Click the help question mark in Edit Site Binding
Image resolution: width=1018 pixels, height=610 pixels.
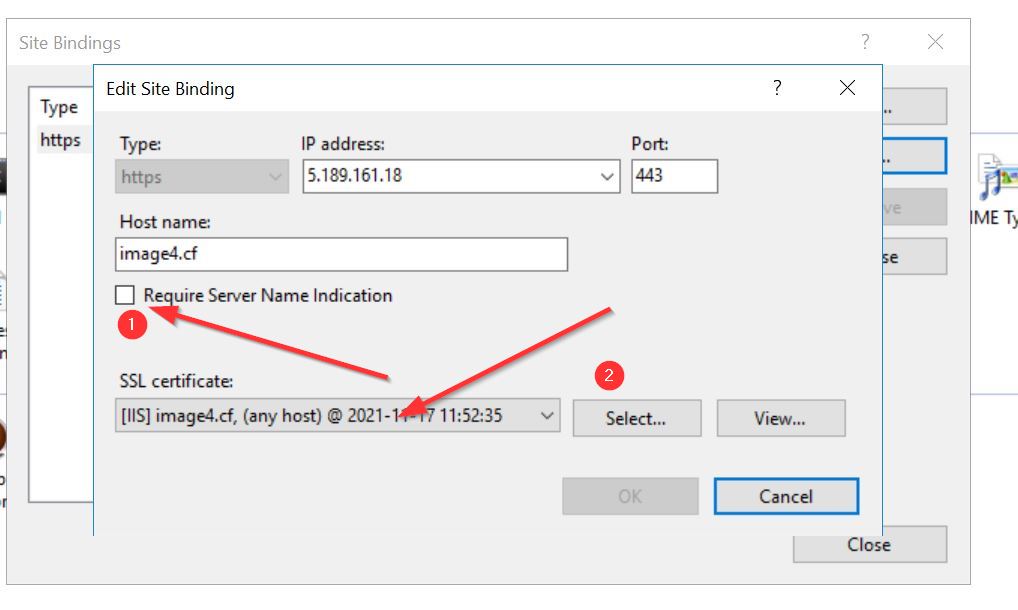(x=777, y=88)
